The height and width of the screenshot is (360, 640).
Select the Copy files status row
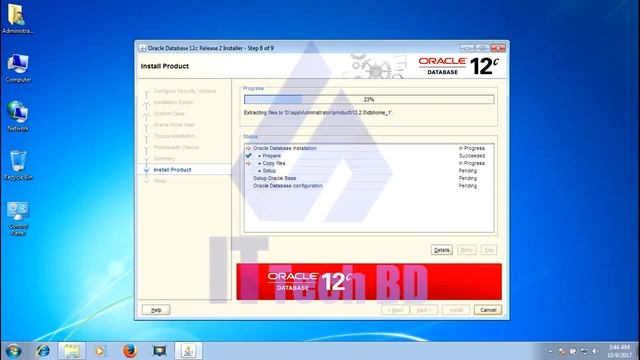pyautogui.click(x=369, y=163)
